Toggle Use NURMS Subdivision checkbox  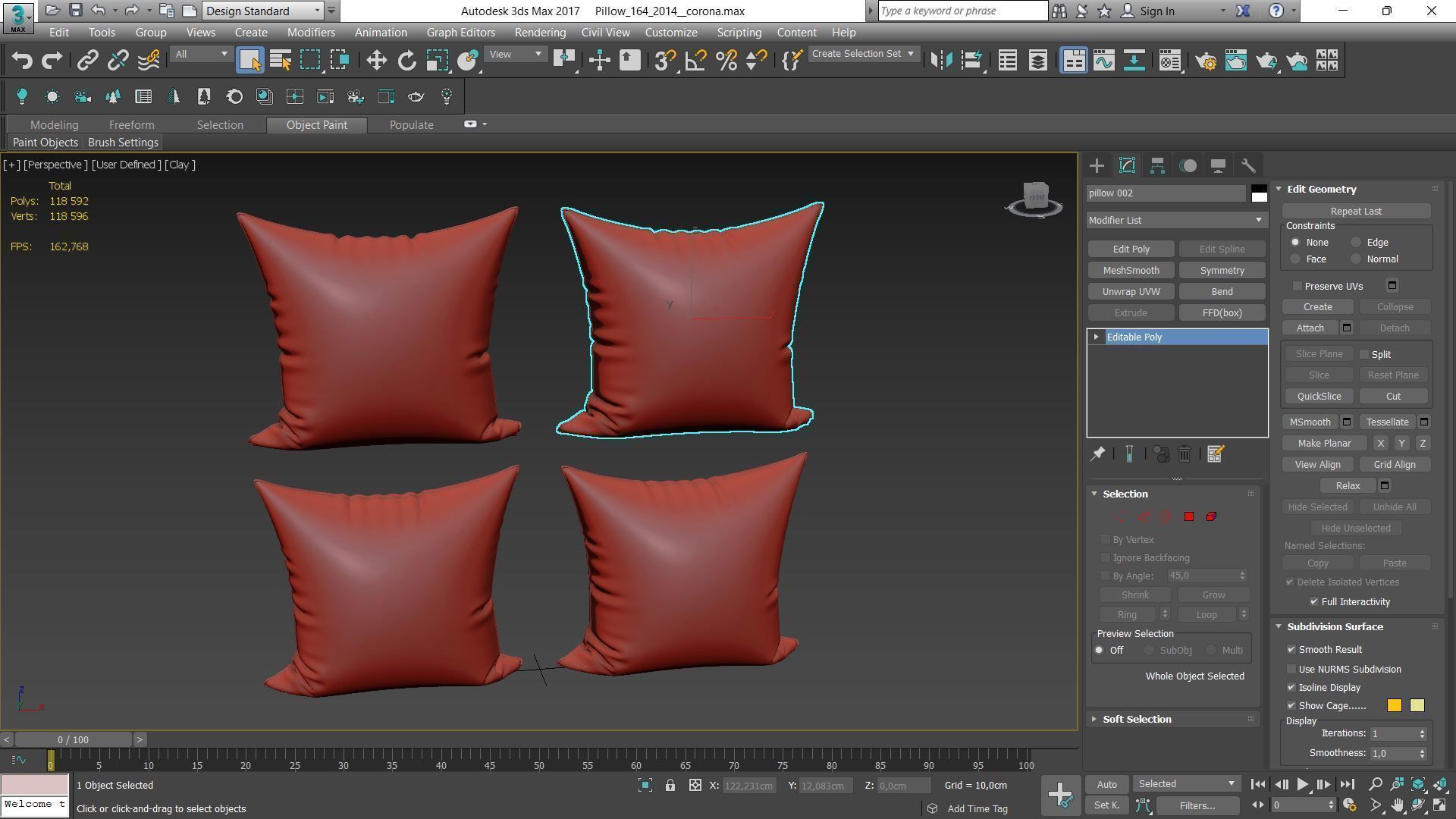point(1291,670)
